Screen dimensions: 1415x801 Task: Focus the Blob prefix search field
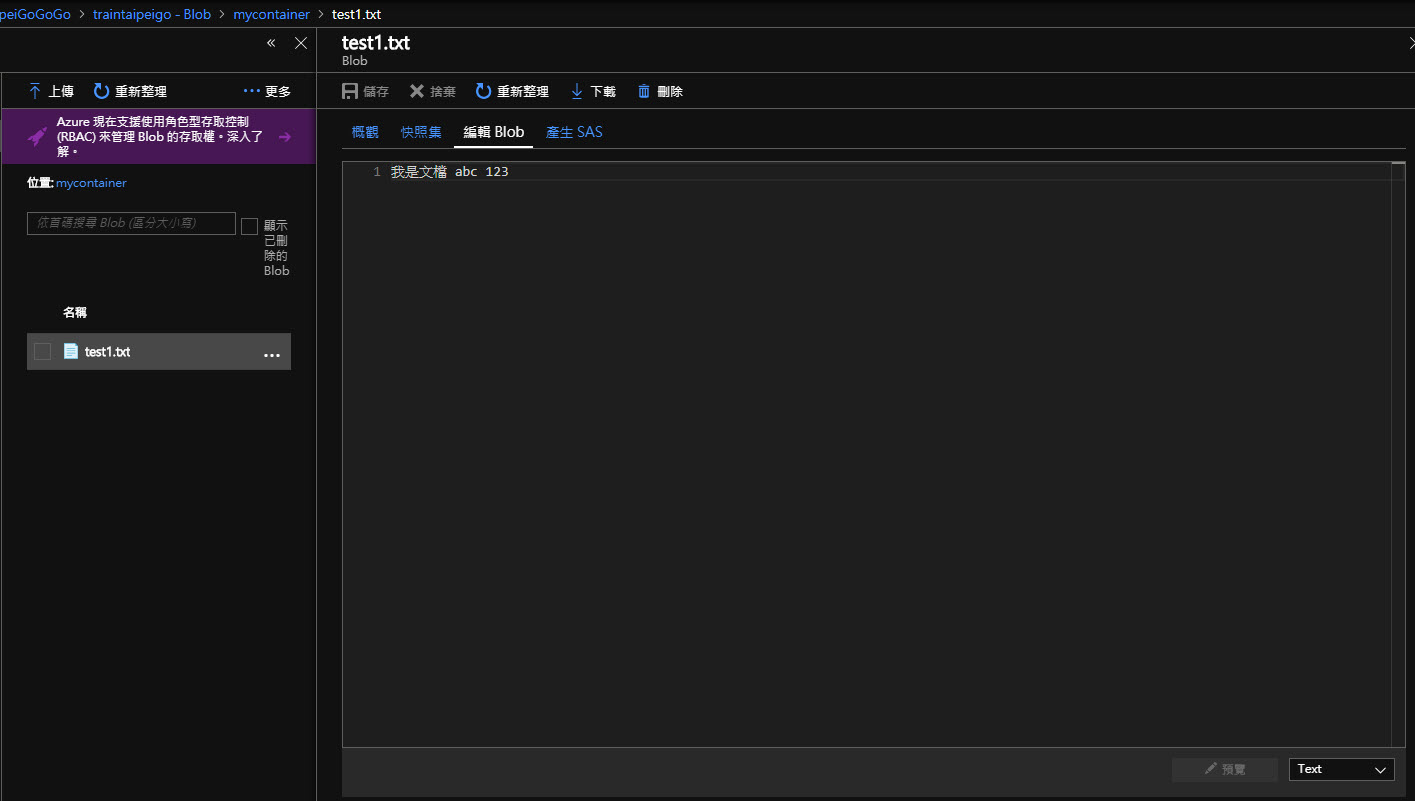coord(131,223)
